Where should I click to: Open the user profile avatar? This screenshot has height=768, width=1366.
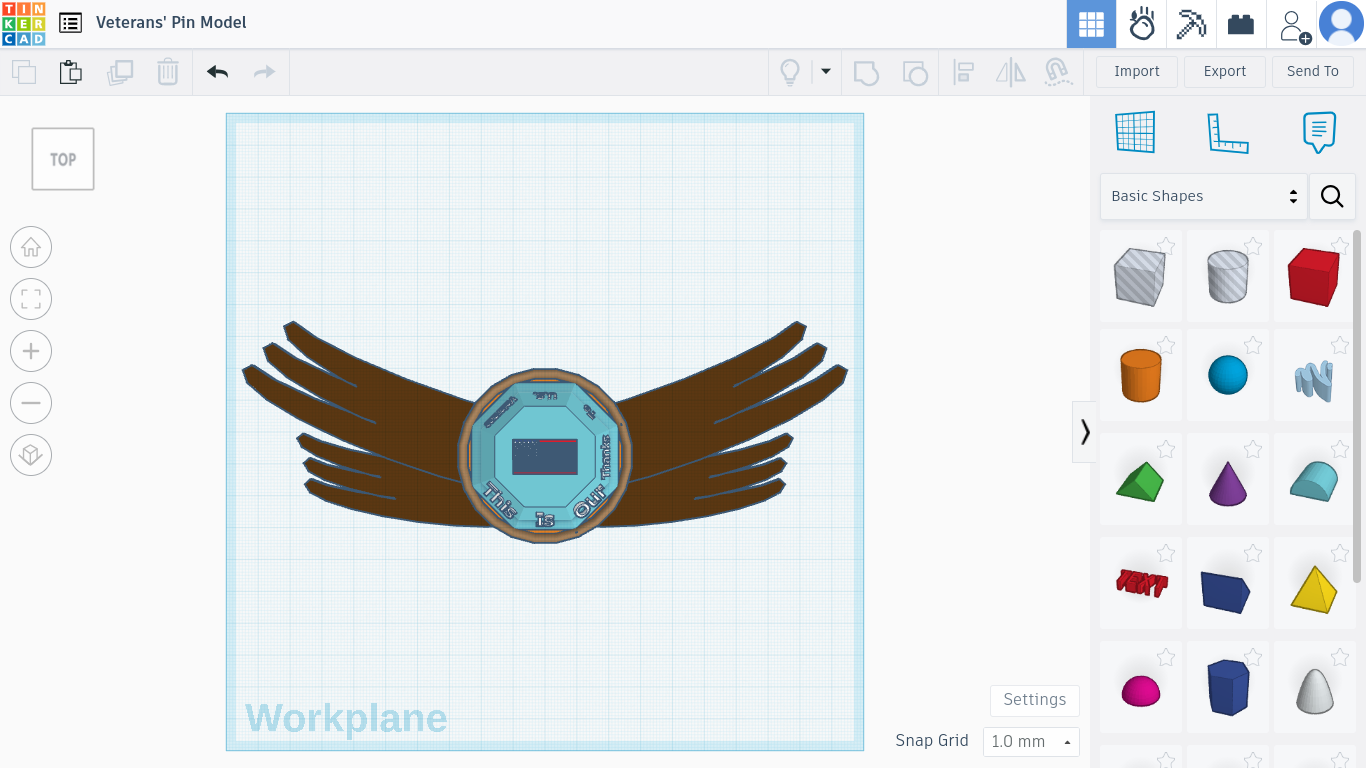coord(1341,24)
